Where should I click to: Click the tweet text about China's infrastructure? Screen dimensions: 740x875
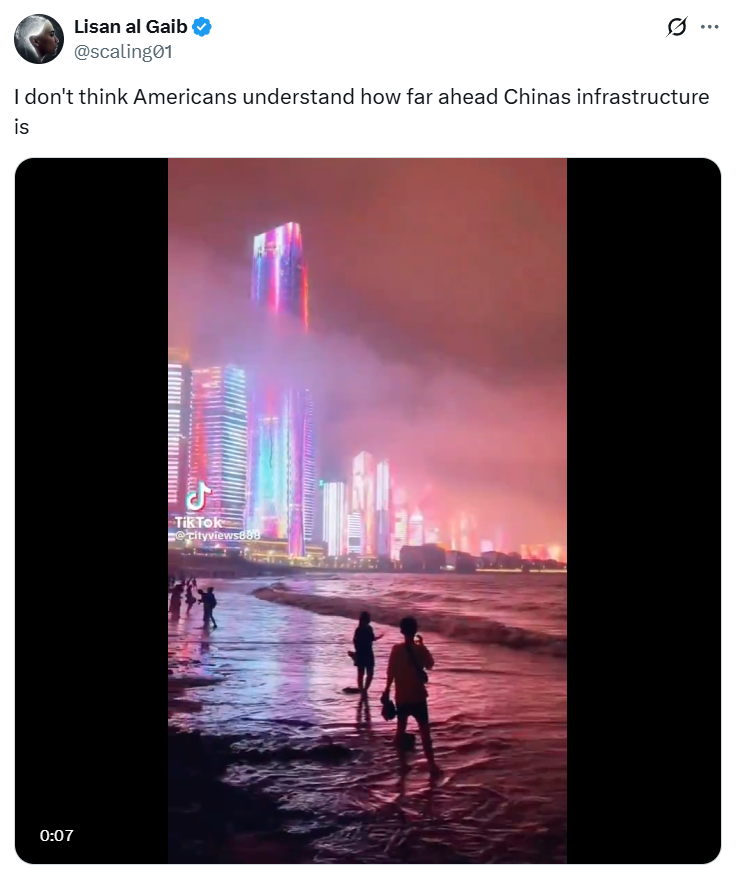click(361, 112)
